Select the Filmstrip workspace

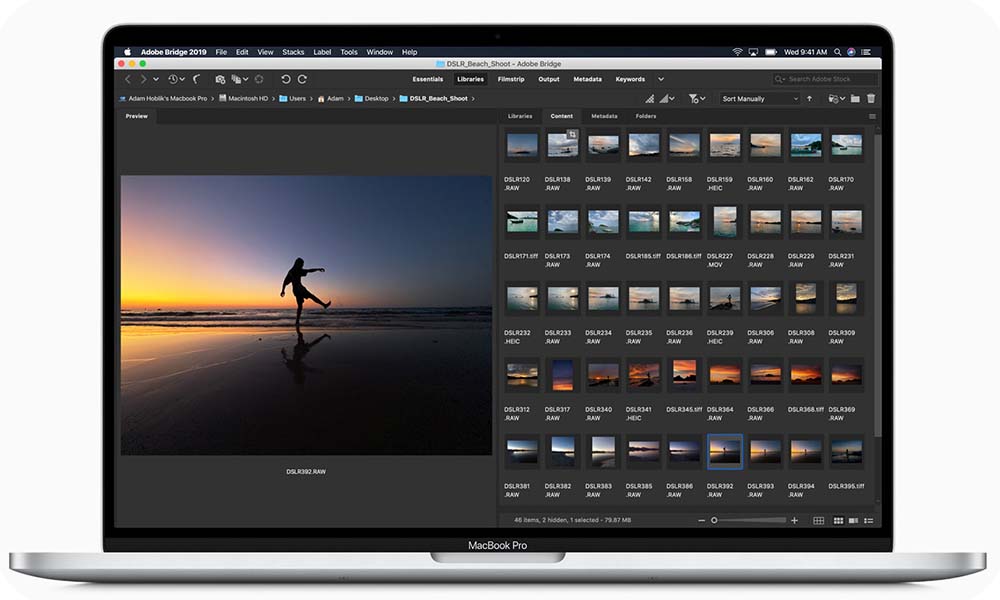(511, 79)
